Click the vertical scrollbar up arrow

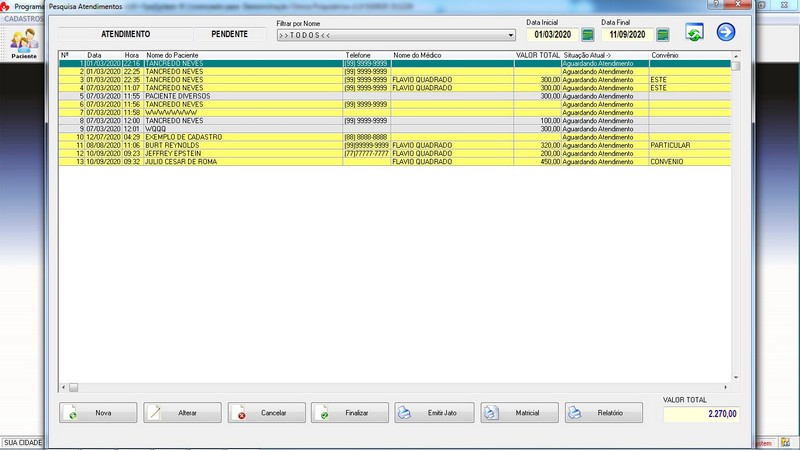click(x=736, y=56)
